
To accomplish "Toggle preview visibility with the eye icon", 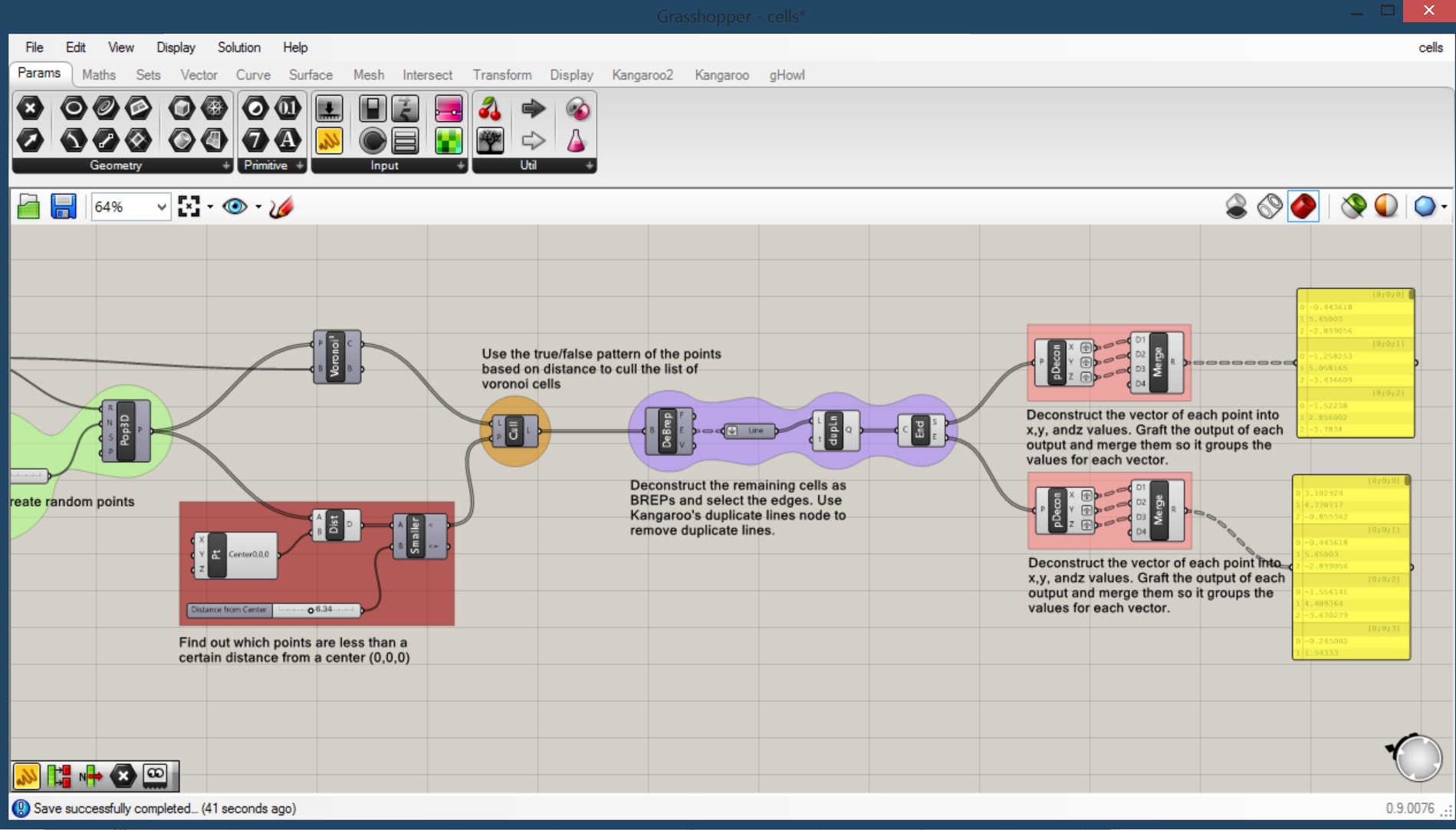I will point(235,206).
